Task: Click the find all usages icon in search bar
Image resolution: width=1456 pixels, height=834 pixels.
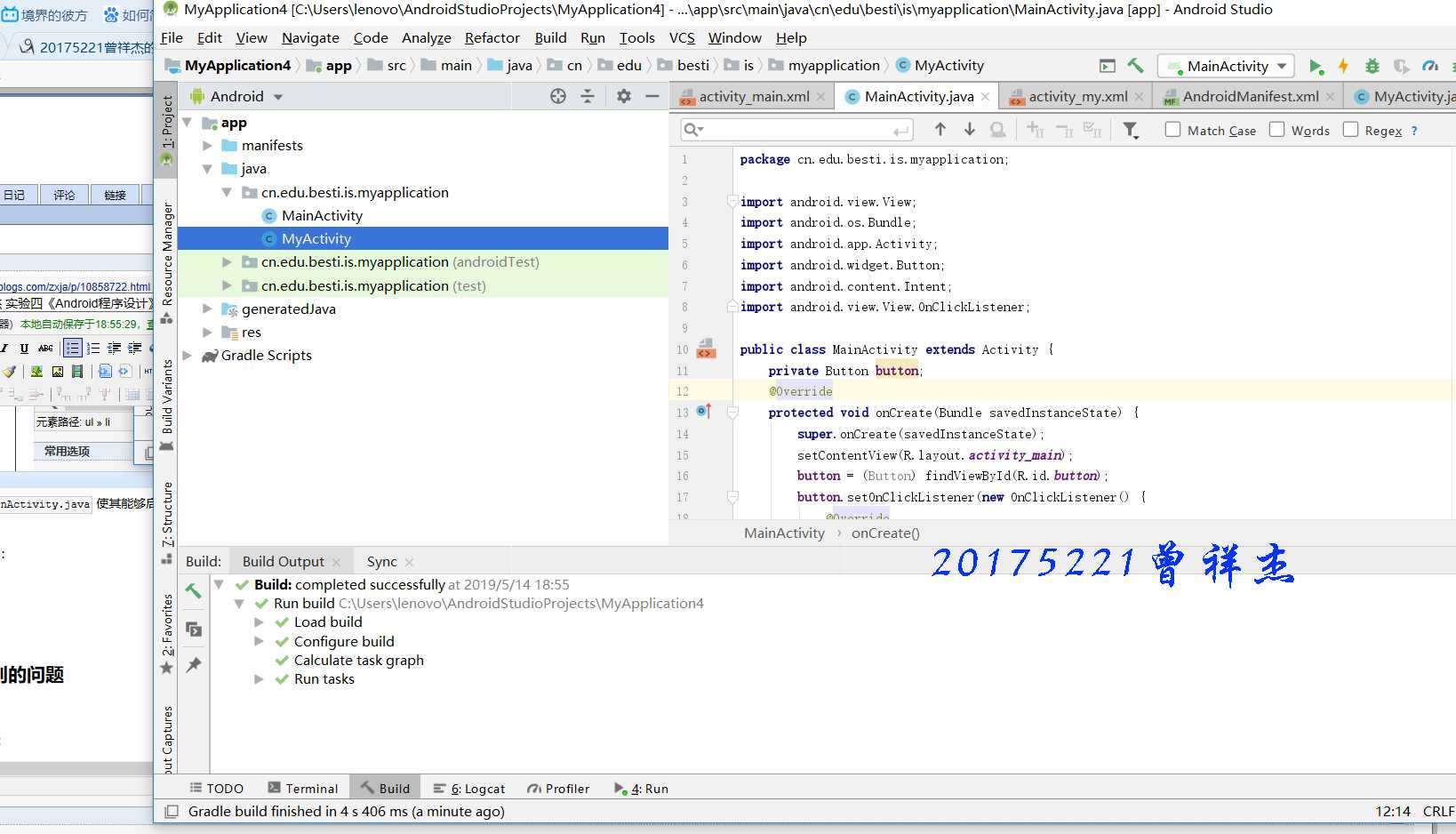Action: coord(998,130)
